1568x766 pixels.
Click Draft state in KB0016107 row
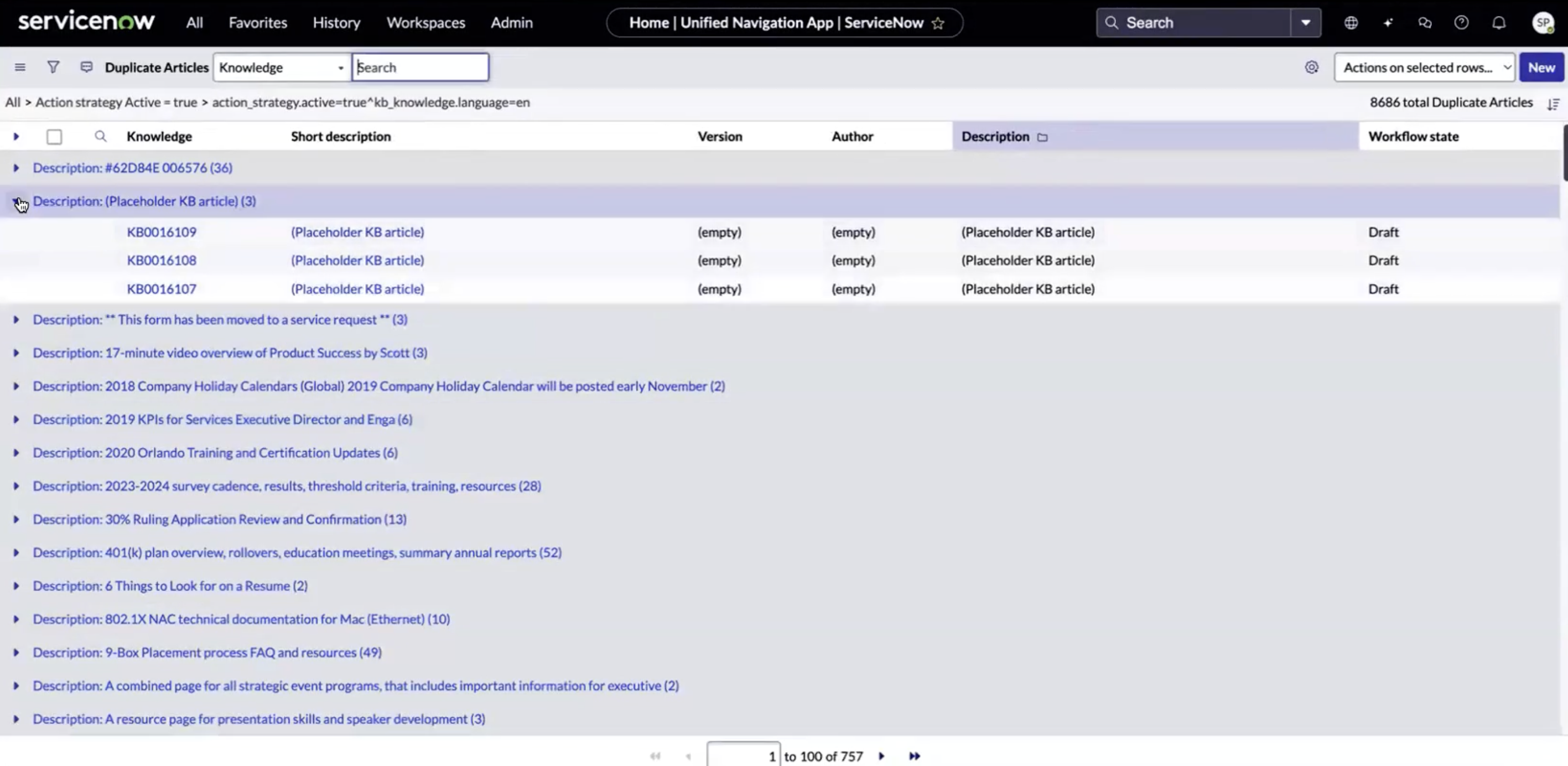point(1383,288)
